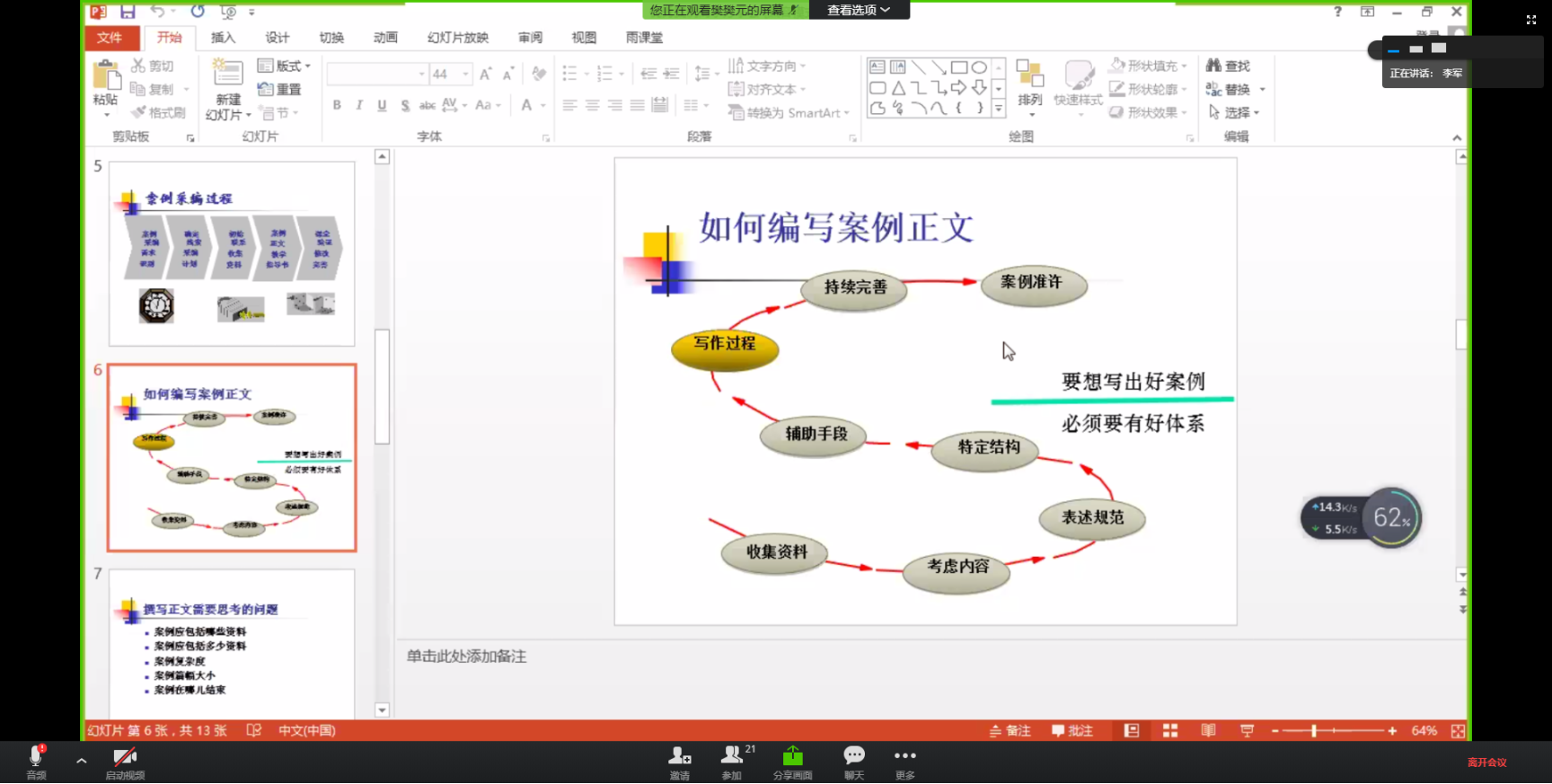Click the zoom slider in status bar

click(1313, 731)
